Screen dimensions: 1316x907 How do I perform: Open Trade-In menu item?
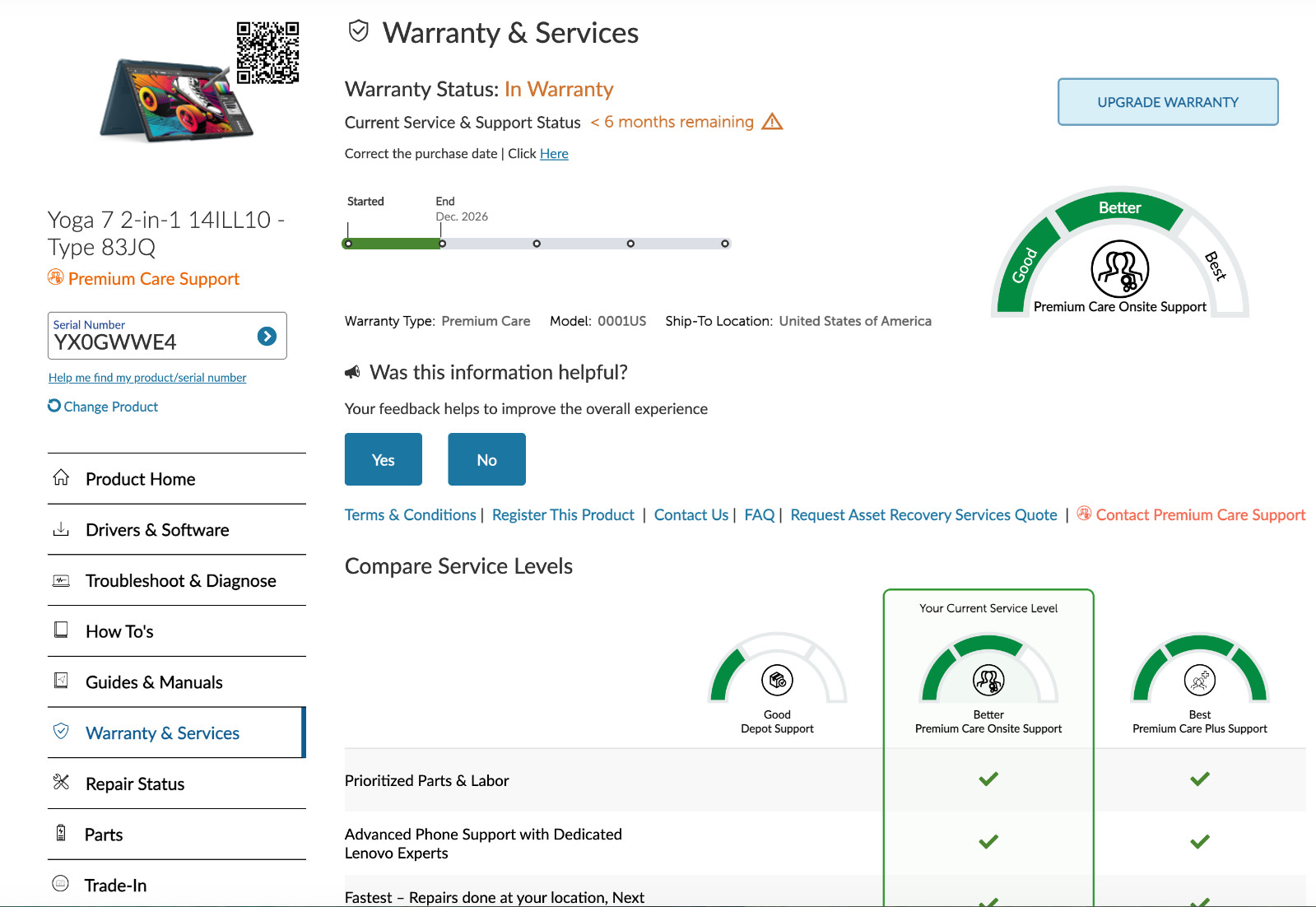(x=177, y=885)
